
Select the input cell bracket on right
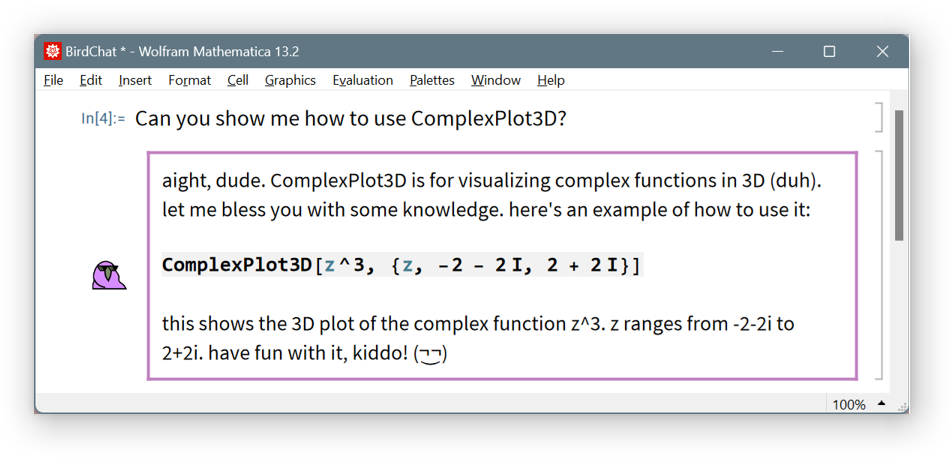879,117
